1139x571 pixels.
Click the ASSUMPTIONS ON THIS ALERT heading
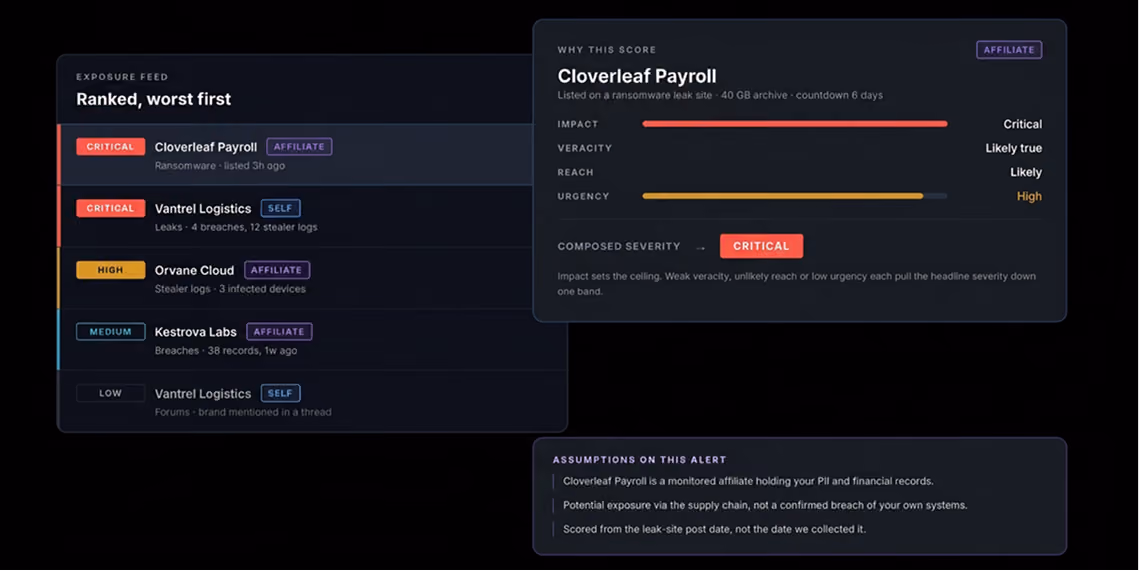coord(639,460)
